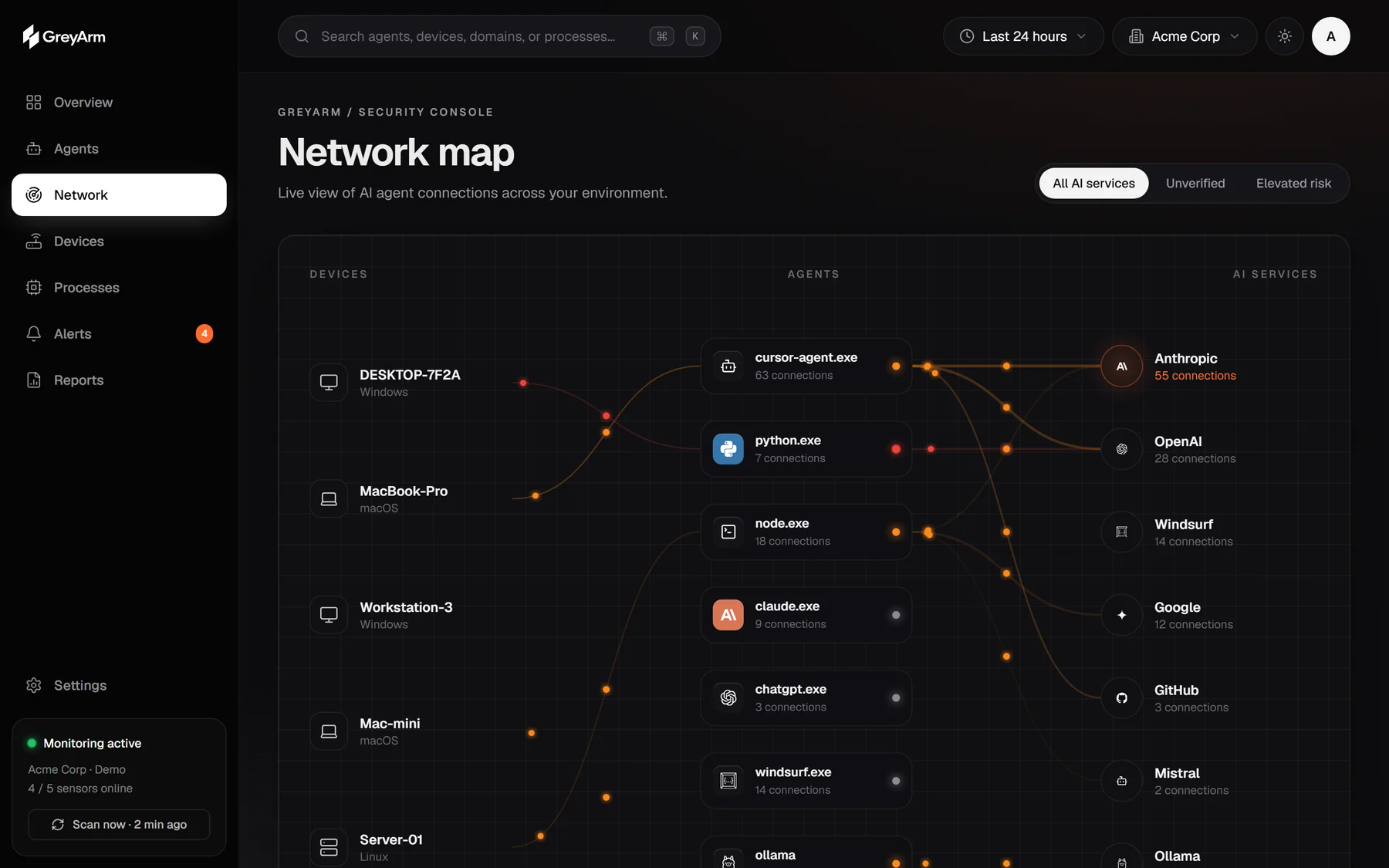
Task: Select the cursor-agent.exe agent icon
Action: pyautogui.click(x=728, y=366)
